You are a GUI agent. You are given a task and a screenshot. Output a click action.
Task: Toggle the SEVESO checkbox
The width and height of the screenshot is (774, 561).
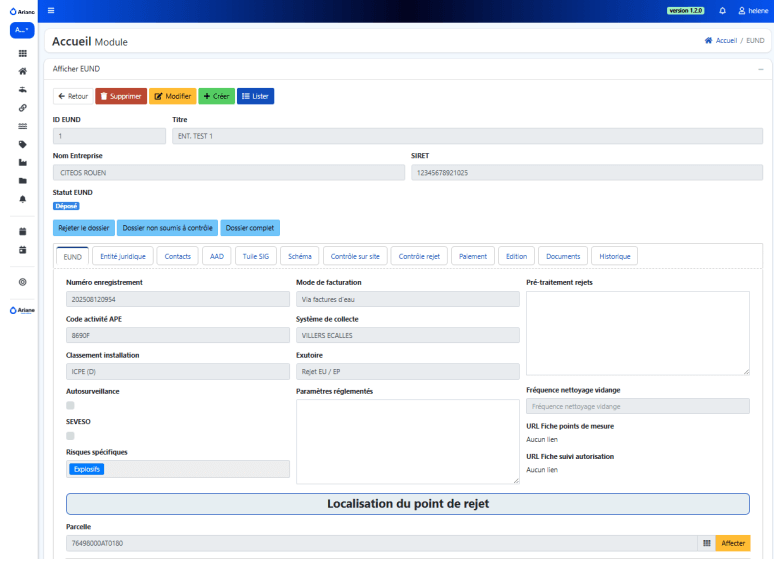click(70, 436)
